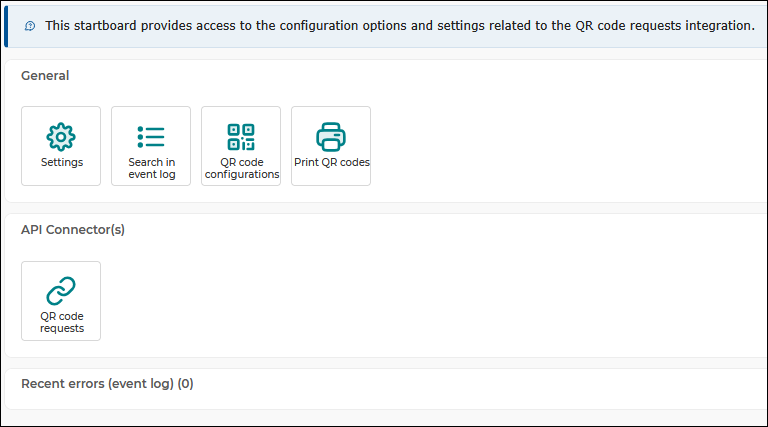The image size is (768, 427).
Task: Click the Recent errors count (0)
Action: click(186, 383)
